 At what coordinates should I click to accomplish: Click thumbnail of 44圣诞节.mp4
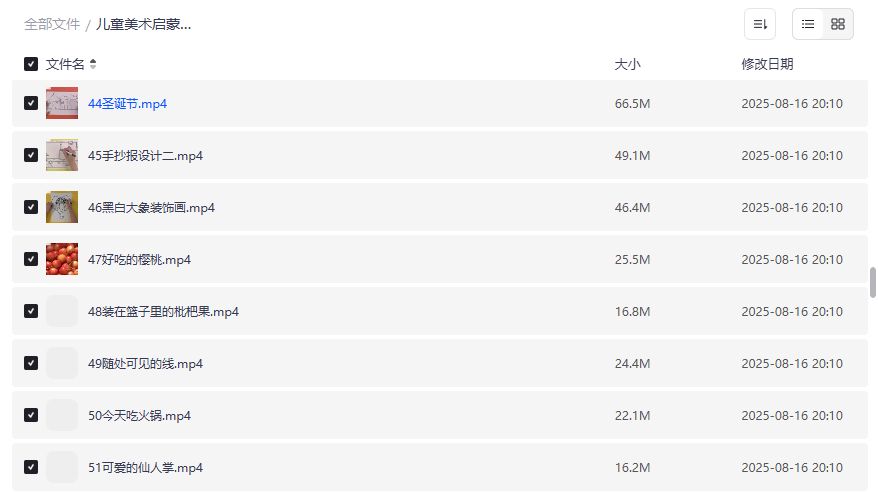click(x=62, y=104)
